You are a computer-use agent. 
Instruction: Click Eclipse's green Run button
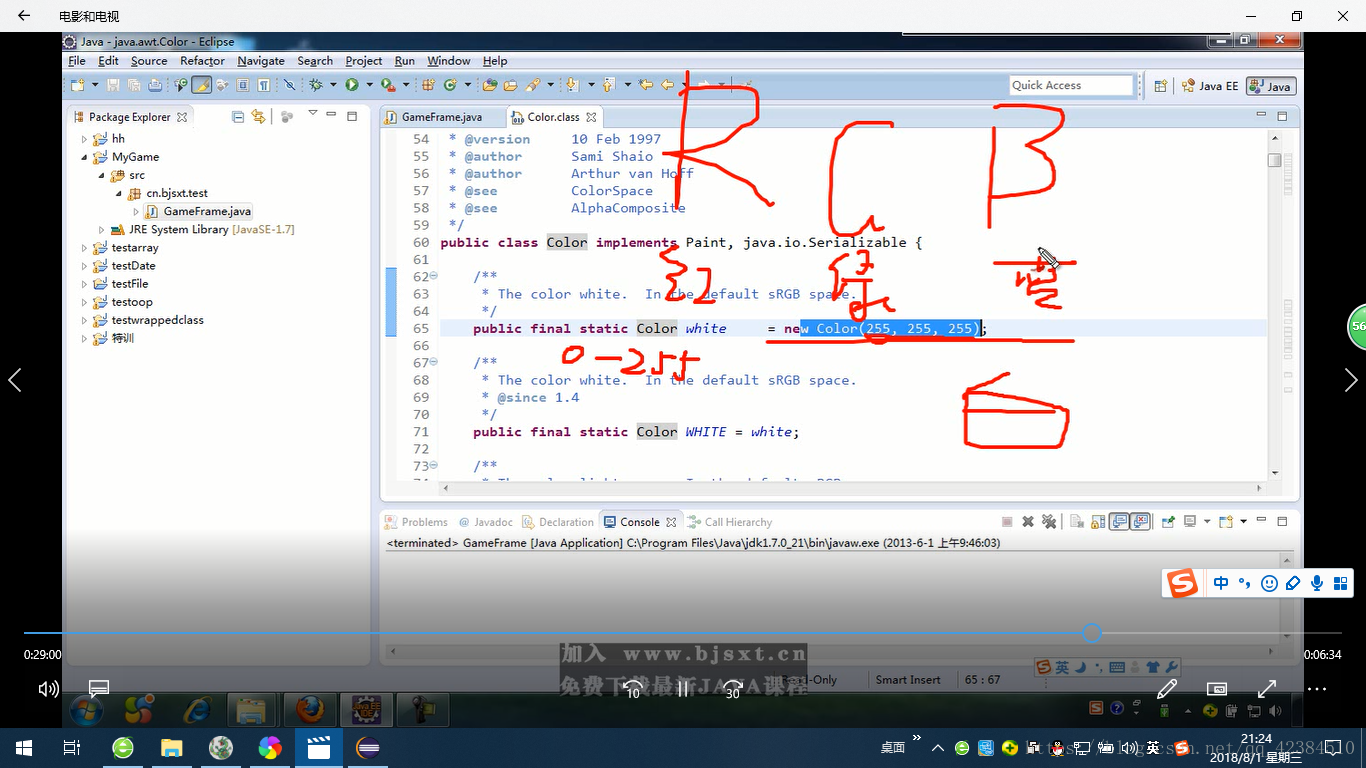click(x=352, y=86)
